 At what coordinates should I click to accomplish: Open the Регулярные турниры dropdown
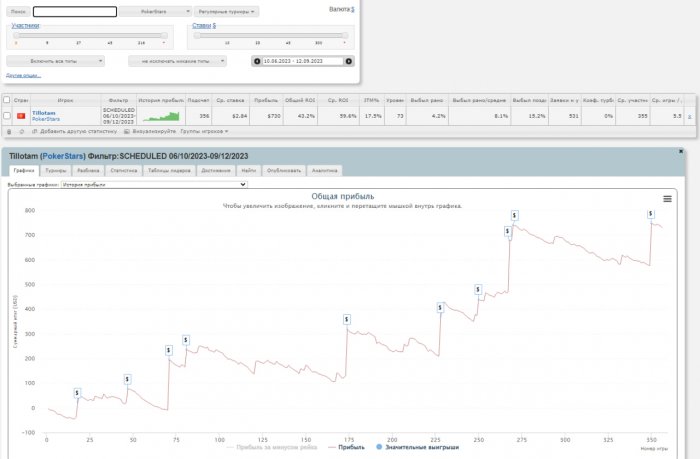click(x=226, y=12)
